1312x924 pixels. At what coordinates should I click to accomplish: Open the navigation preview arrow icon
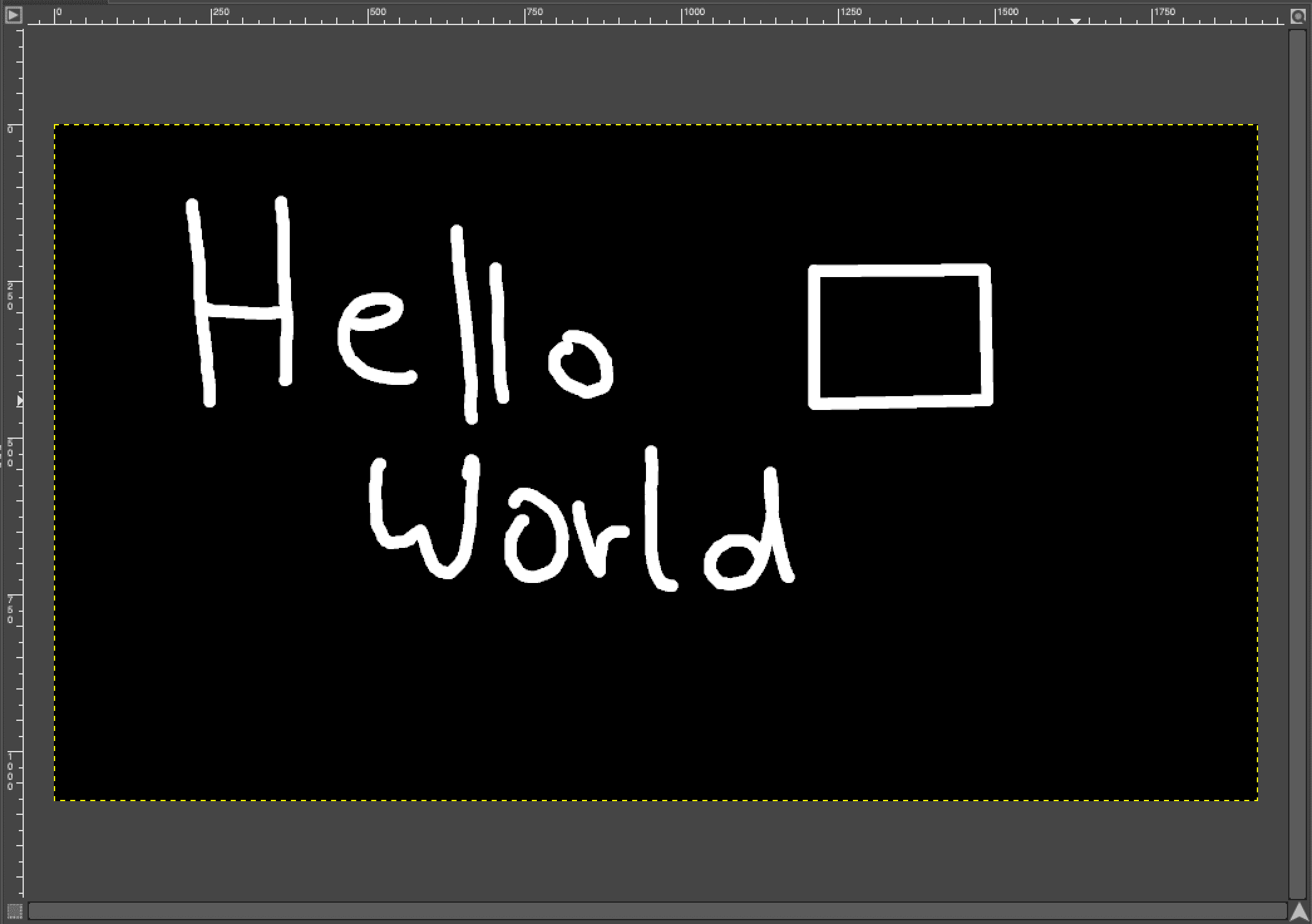1298,911
